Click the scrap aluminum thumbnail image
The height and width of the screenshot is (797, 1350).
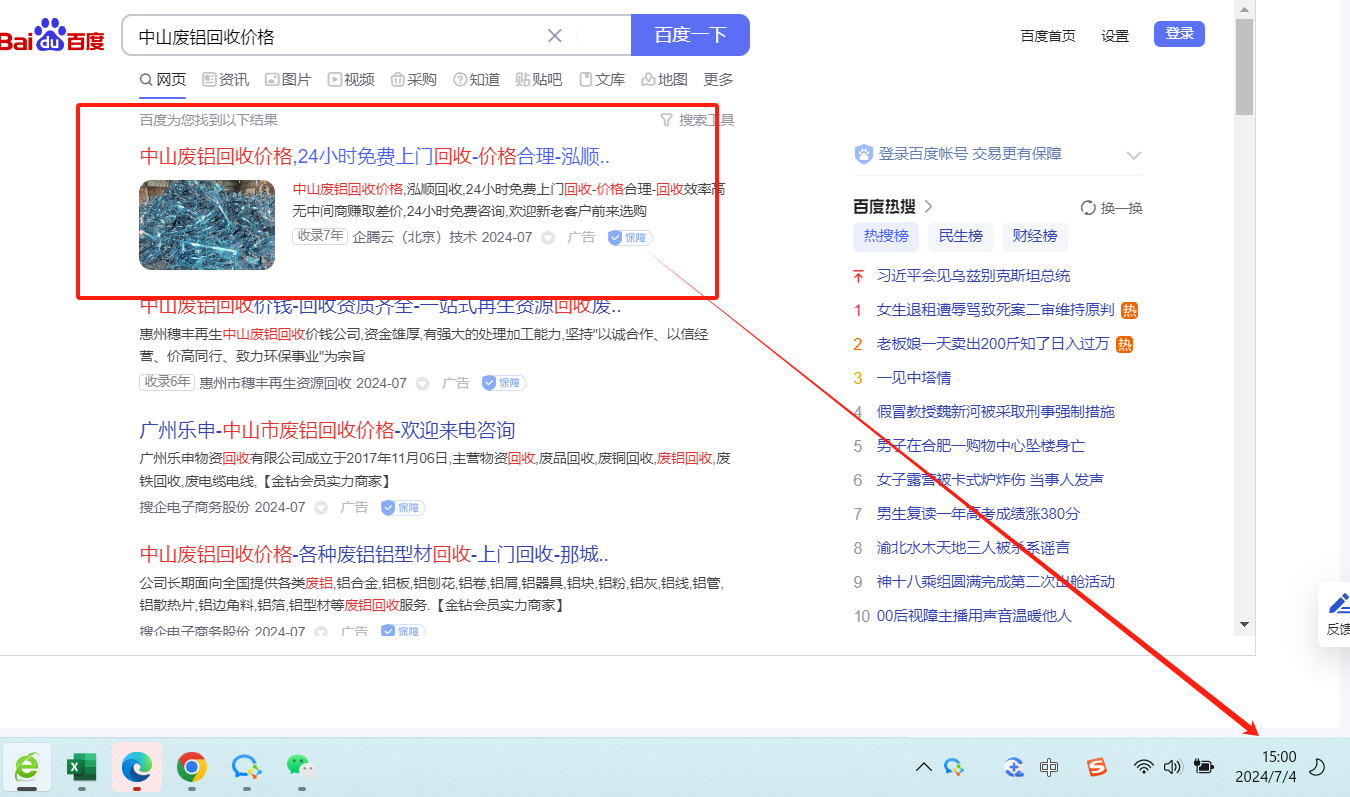tap(207, 225)
